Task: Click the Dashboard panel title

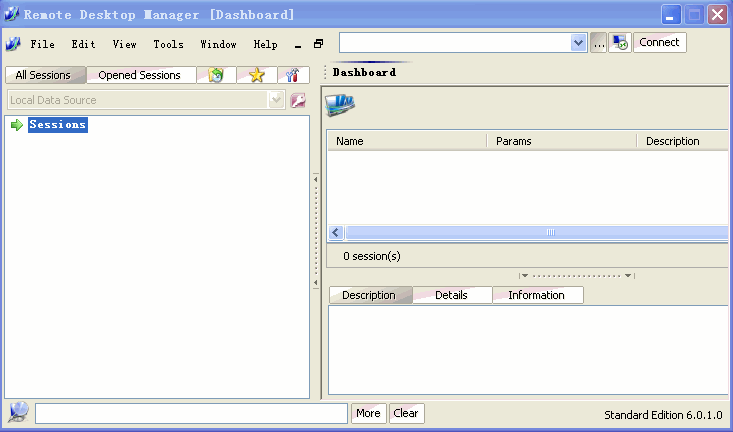Action: click(365, 72)
